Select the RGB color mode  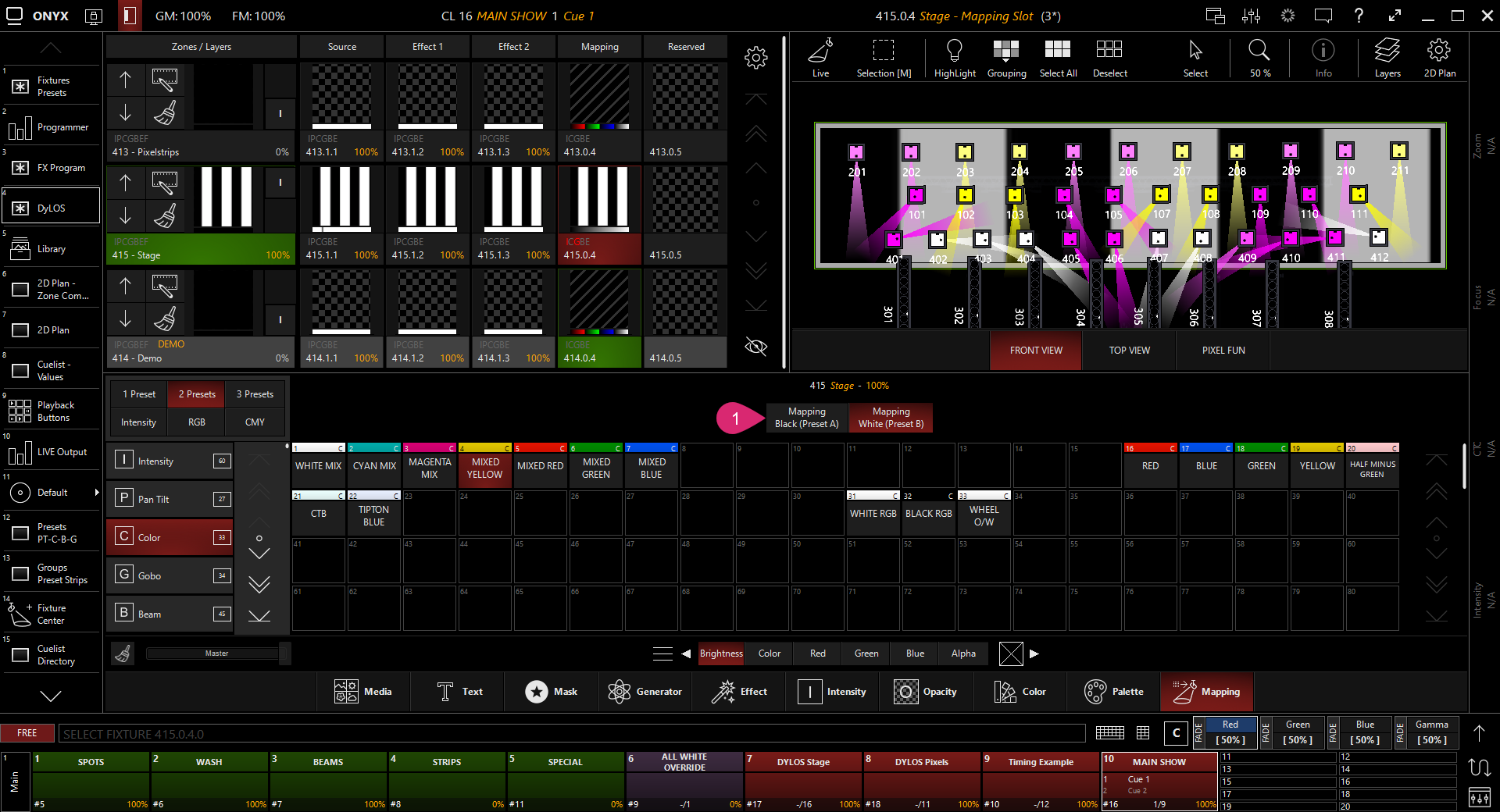[197, 422]
